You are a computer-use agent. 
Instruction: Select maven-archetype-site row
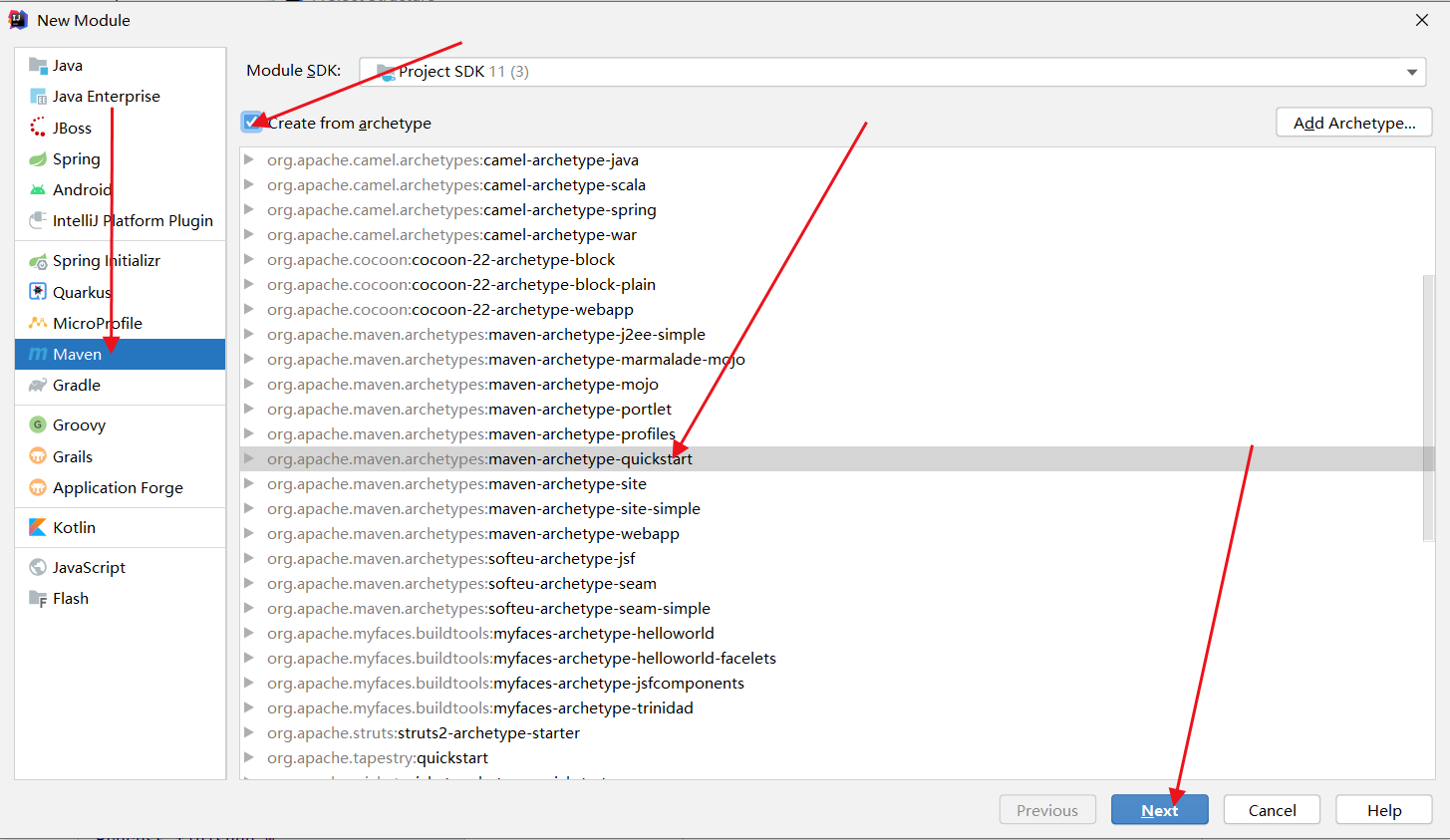[x=832, y=483]
